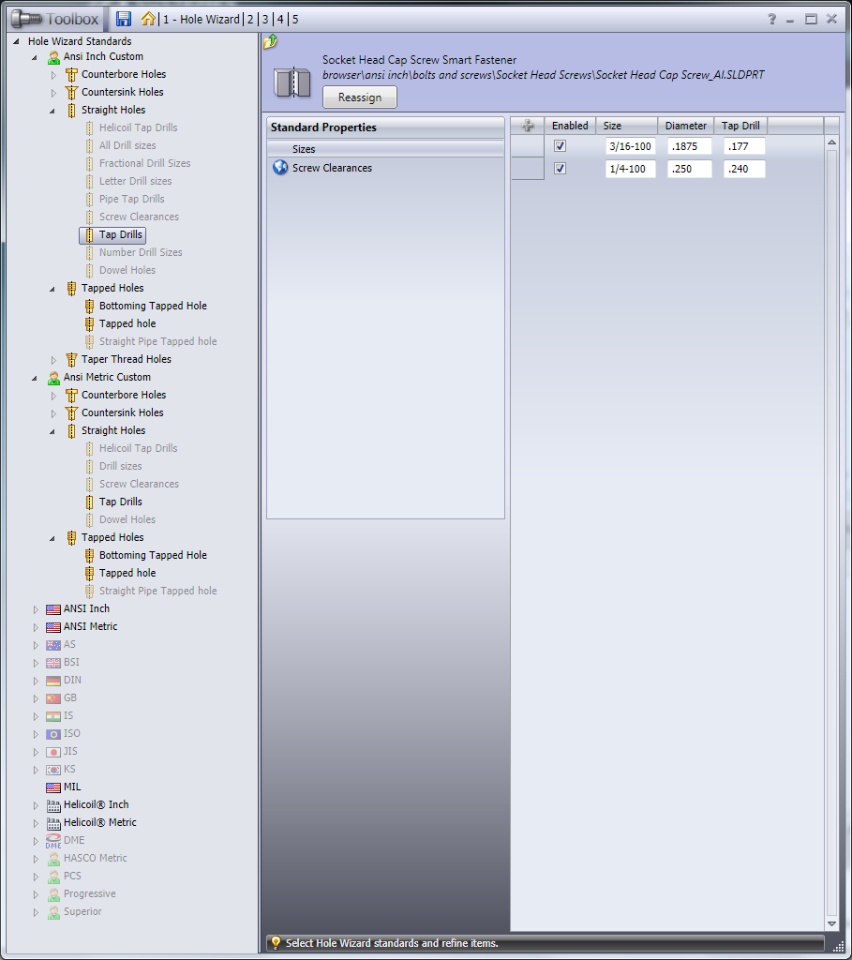Click the Smart Fastener part icon
Viewport: 852px width, 960px height.
pos(292,82)
